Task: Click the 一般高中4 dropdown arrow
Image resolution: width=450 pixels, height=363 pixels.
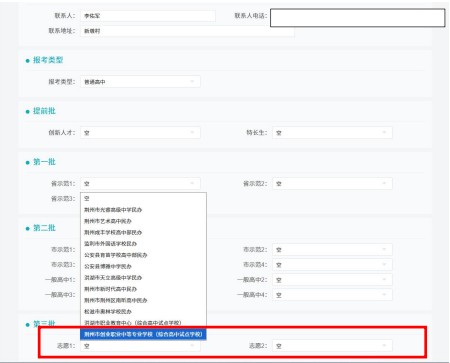Action: 384,295
